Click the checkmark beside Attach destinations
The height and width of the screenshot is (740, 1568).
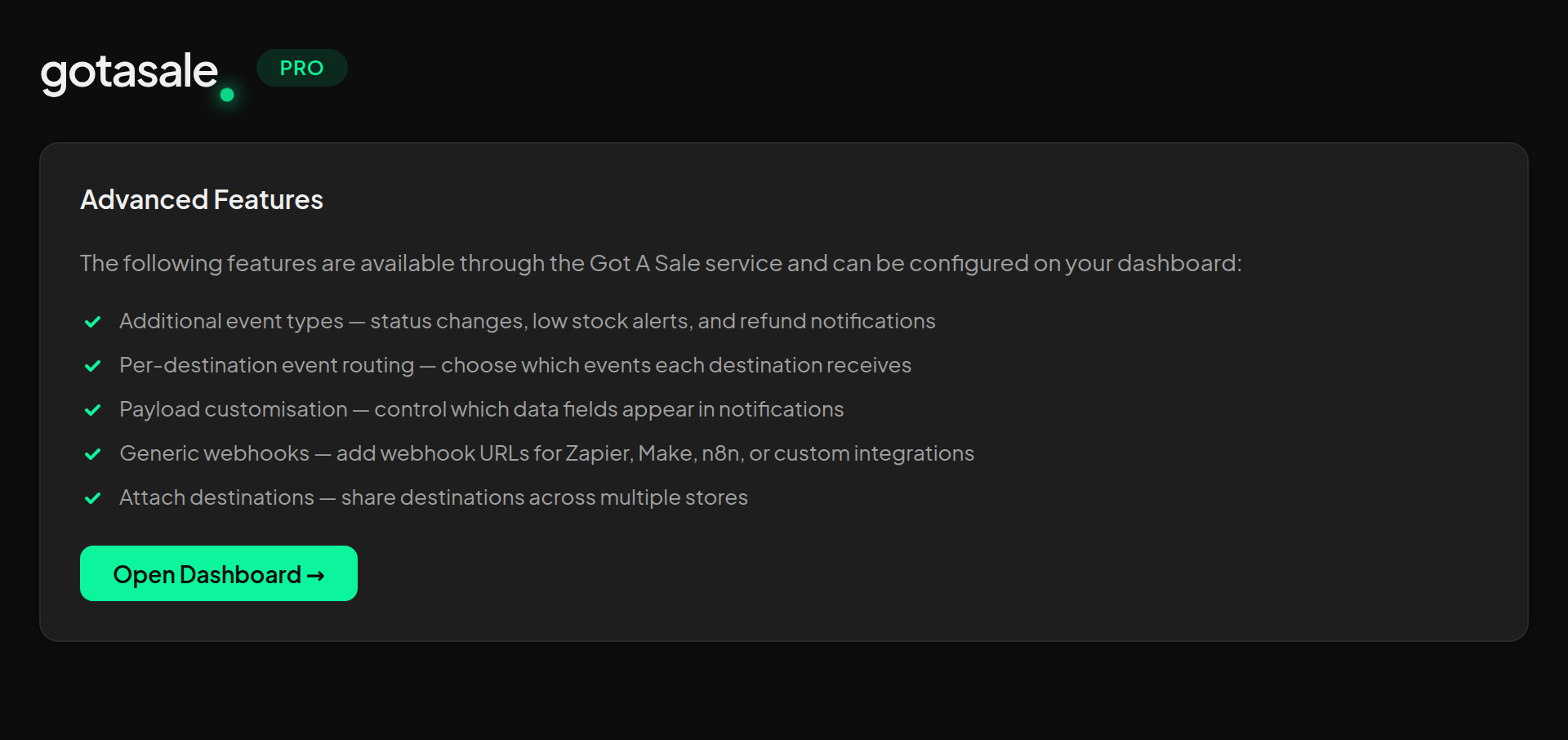point(92,498)
